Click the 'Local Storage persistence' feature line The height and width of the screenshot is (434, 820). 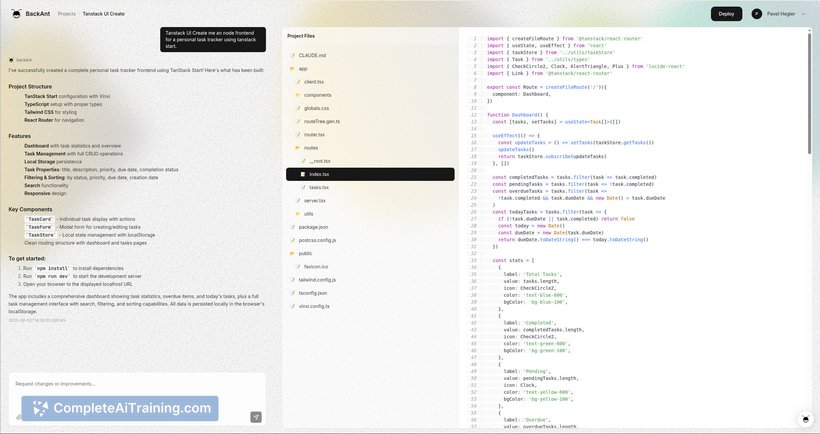click(53, 162)
